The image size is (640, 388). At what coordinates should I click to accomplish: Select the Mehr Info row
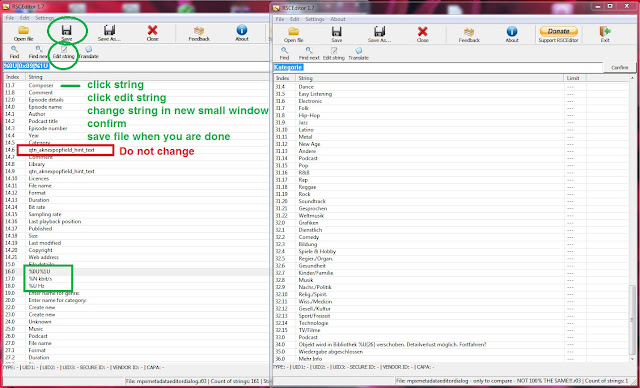point(451,359)
